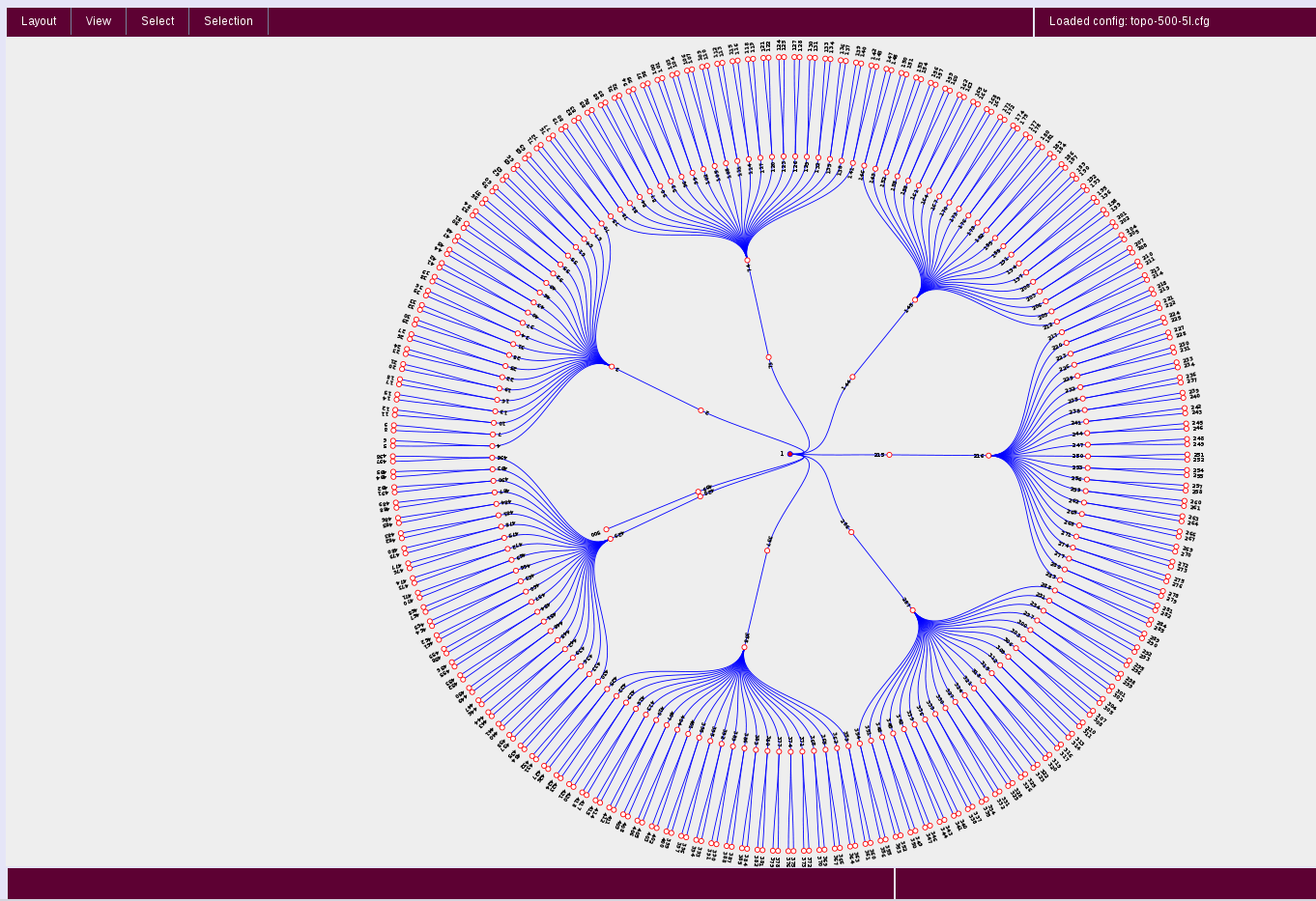
Task: Select node 215 right of the root
Action: coord(889,455)
